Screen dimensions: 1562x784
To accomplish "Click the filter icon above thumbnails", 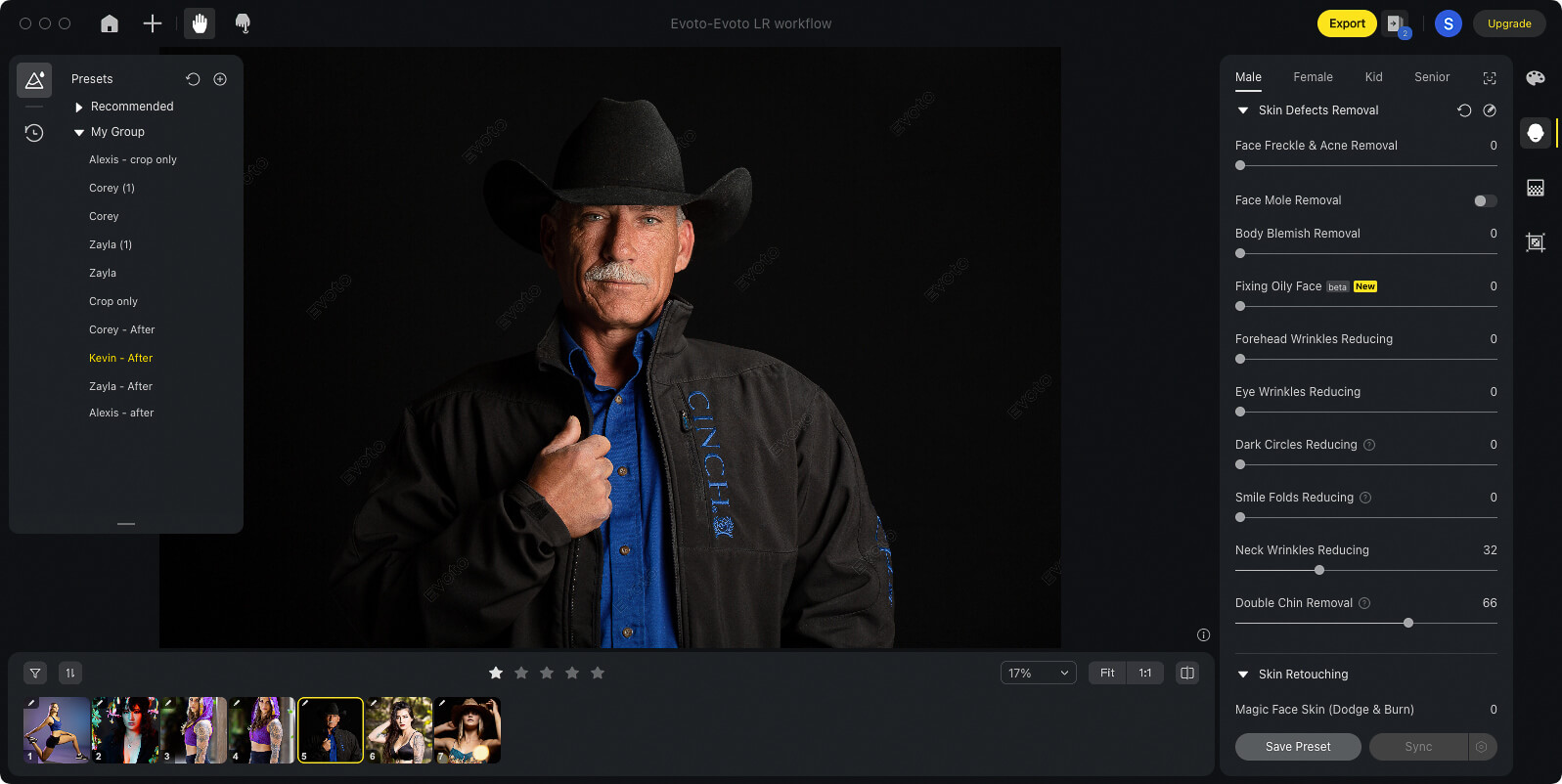I will pyautogui.click(x=35, y=673).
